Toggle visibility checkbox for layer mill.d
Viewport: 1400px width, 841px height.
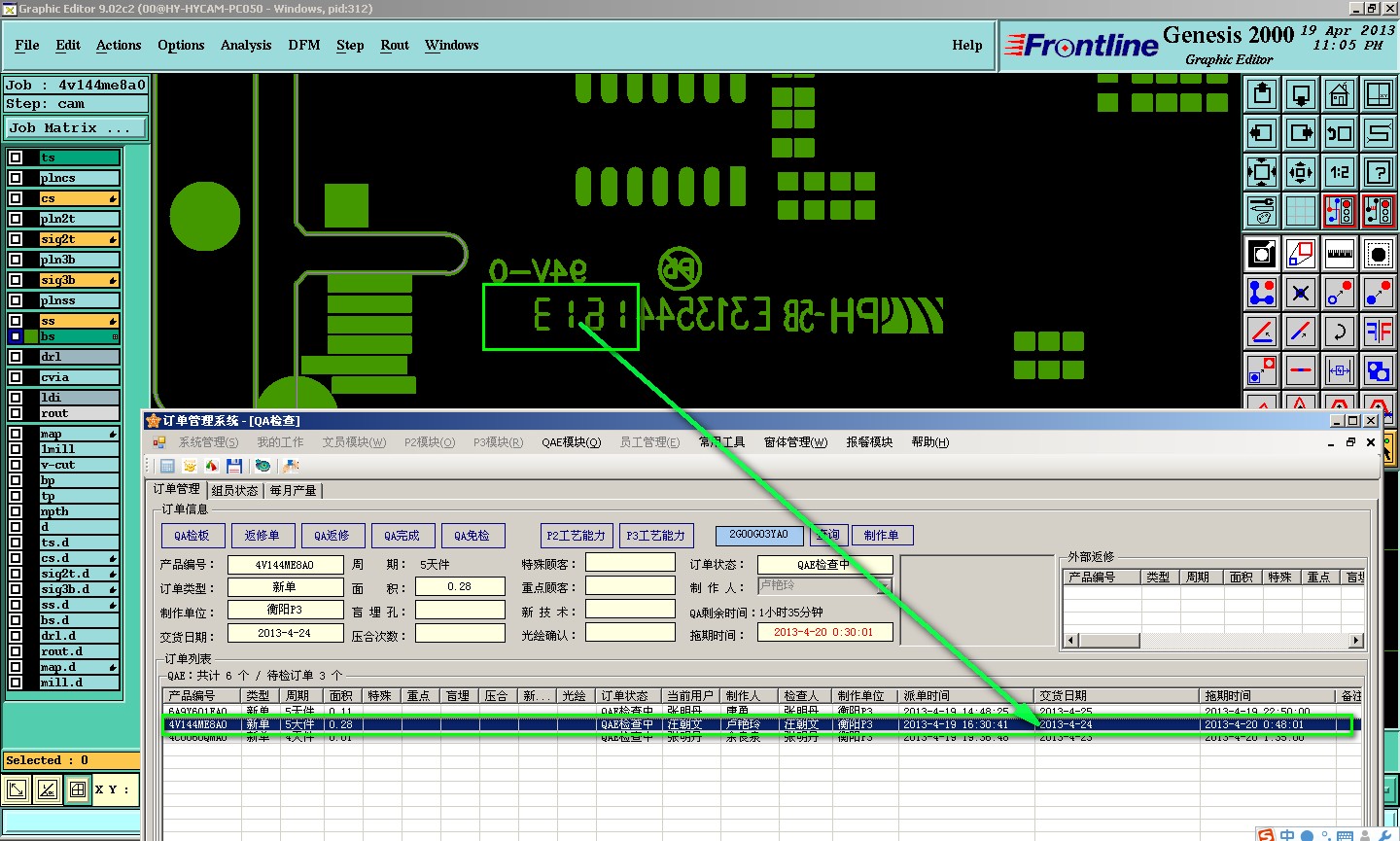pos(16,683)
